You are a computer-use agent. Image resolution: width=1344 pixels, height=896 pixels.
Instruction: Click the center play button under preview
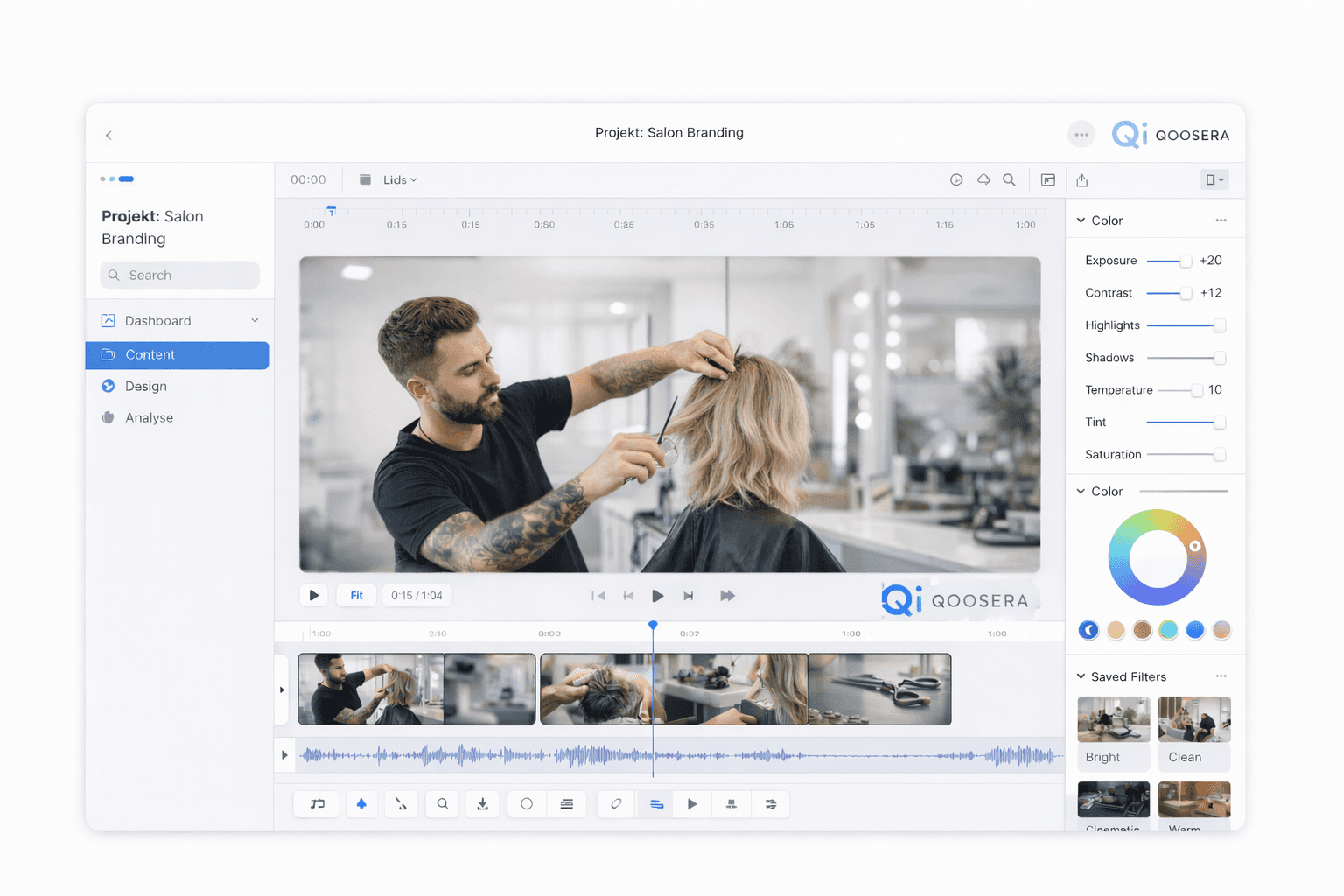pos(658,596)
